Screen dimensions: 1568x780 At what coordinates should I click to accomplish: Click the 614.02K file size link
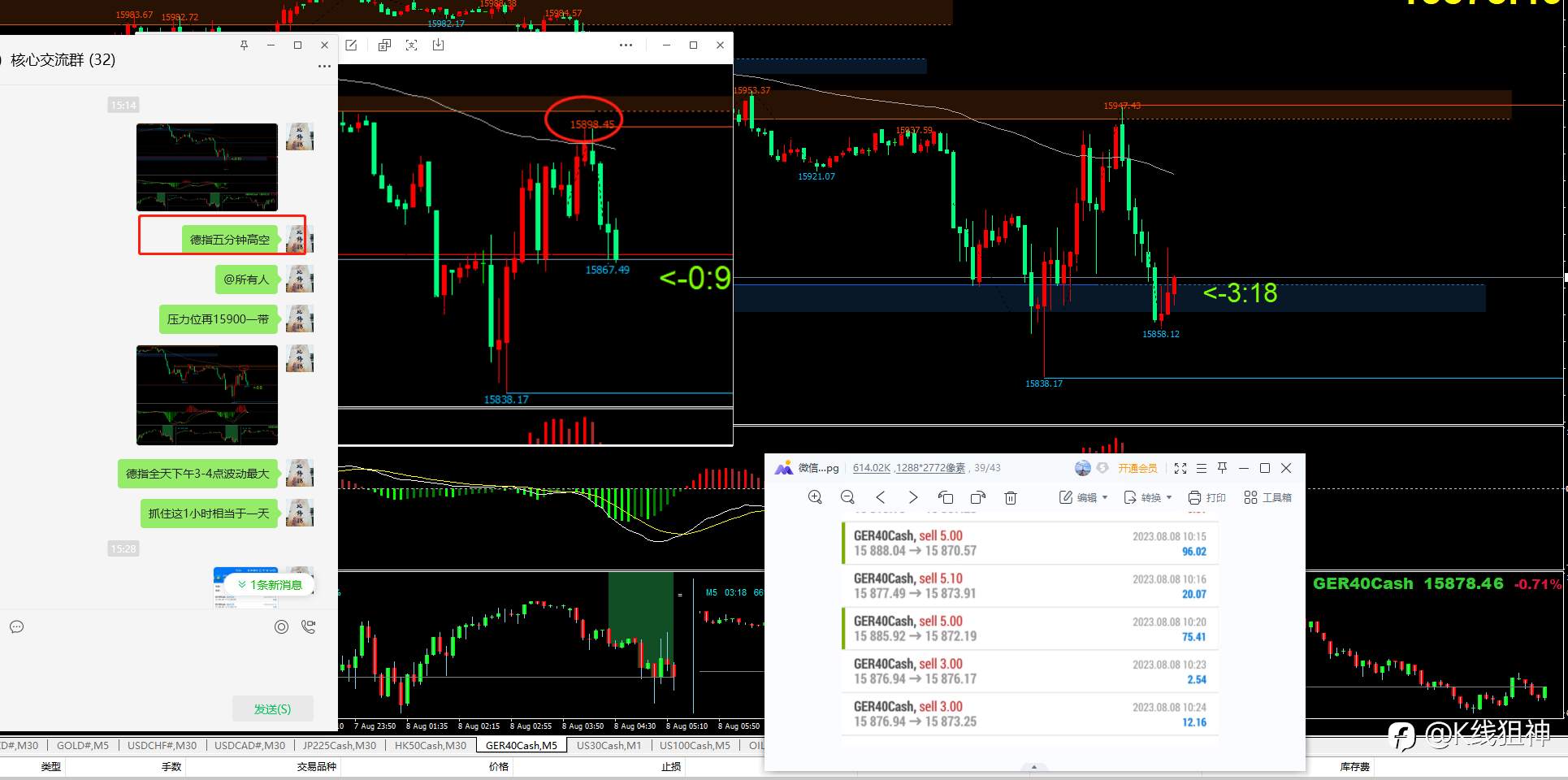coord(872,468)
